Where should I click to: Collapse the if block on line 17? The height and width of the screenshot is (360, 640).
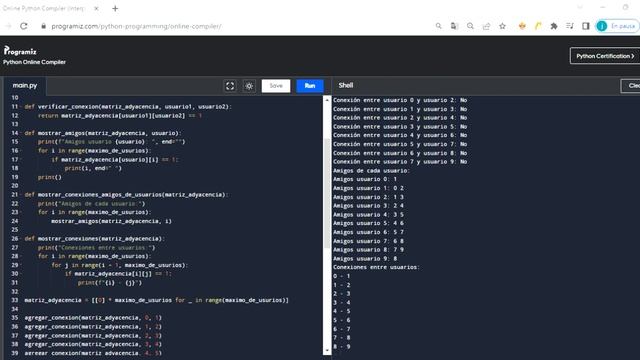click(21, 160)
